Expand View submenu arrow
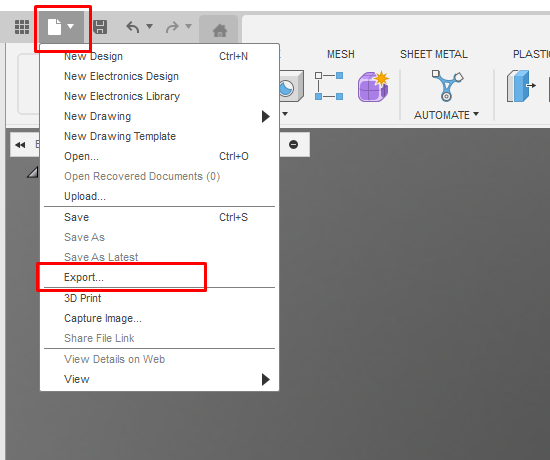This screenshot has height=460, width=550. [x=266, y=379]
